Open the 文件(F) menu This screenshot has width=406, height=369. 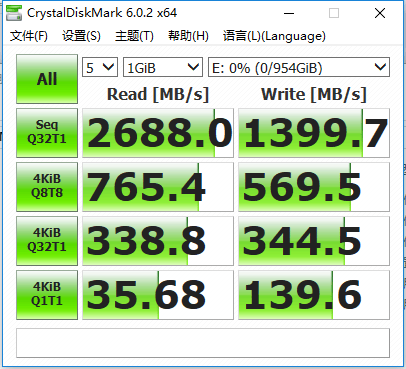point(29,36)
